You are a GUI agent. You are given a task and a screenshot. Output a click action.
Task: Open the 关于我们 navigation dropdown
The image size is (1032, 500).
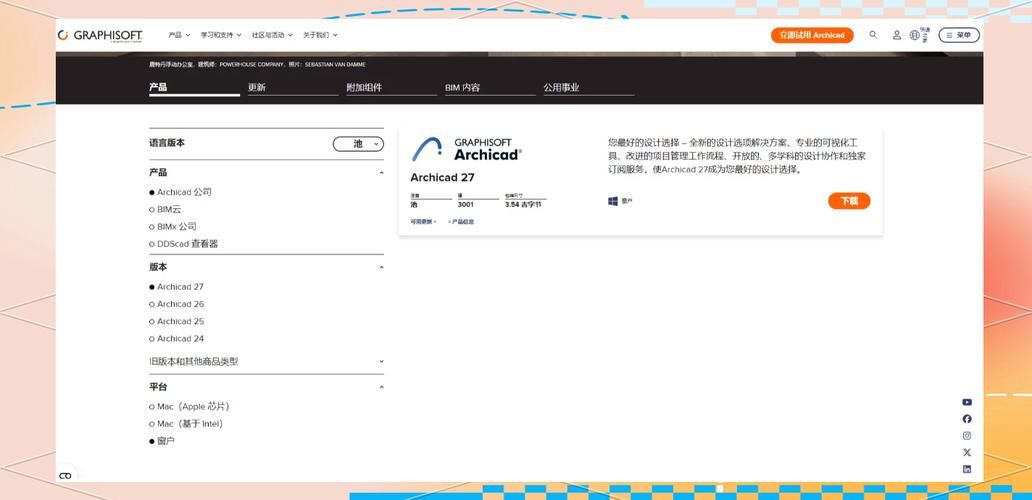(320, 35)
